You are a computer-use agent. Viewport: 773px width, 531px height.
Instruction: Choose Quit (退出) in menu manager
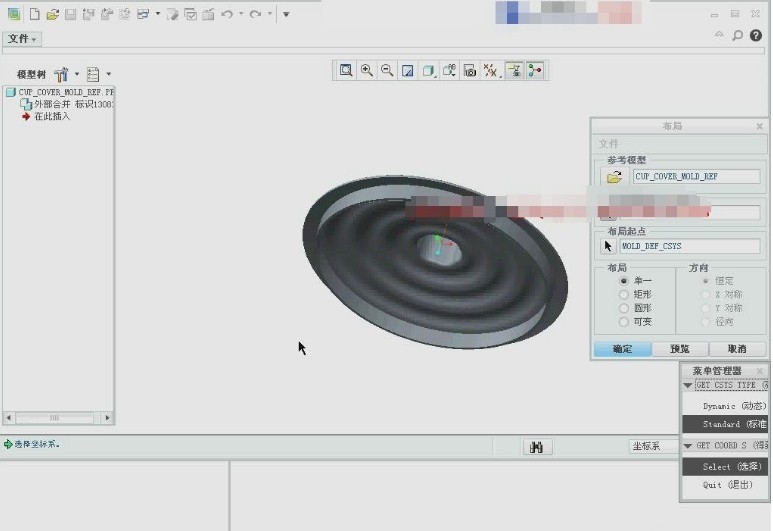725,485
